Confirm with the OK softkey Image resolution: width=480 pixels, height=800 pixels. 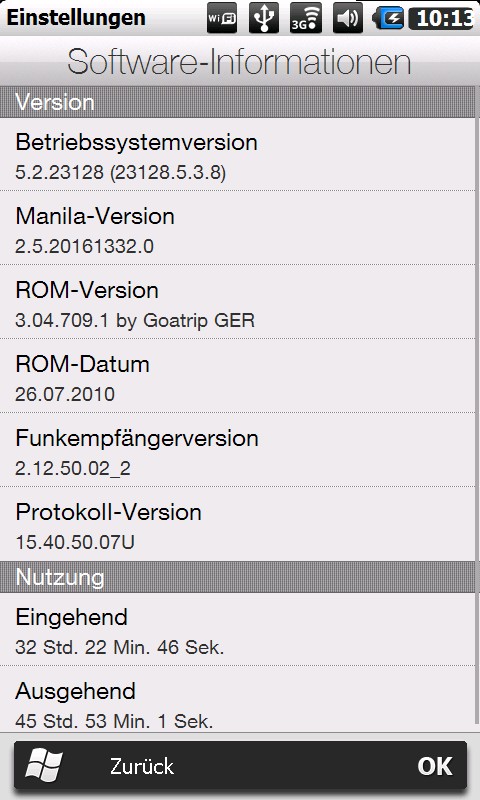point(435,766)
